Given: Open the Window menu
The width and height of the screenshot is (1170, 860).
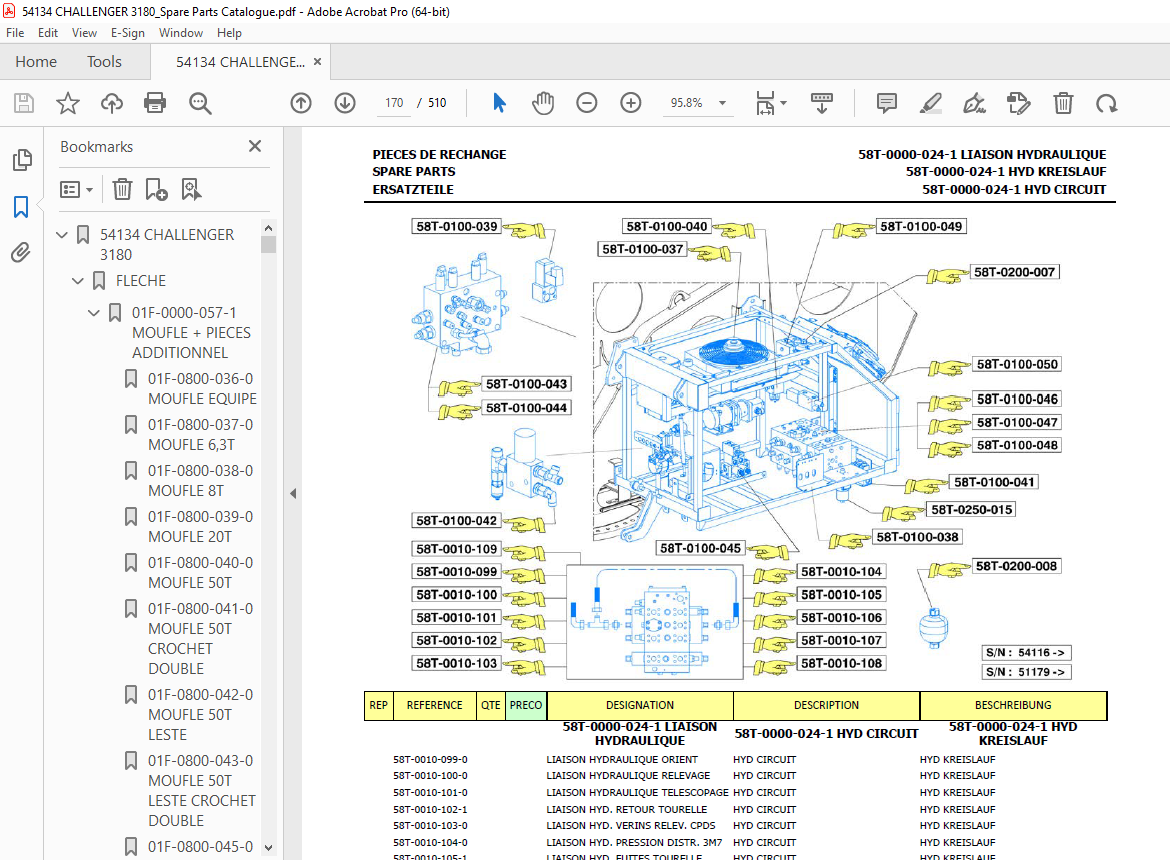Looking at the screenshot, I should pyautogui.click(x=181, y=33).
